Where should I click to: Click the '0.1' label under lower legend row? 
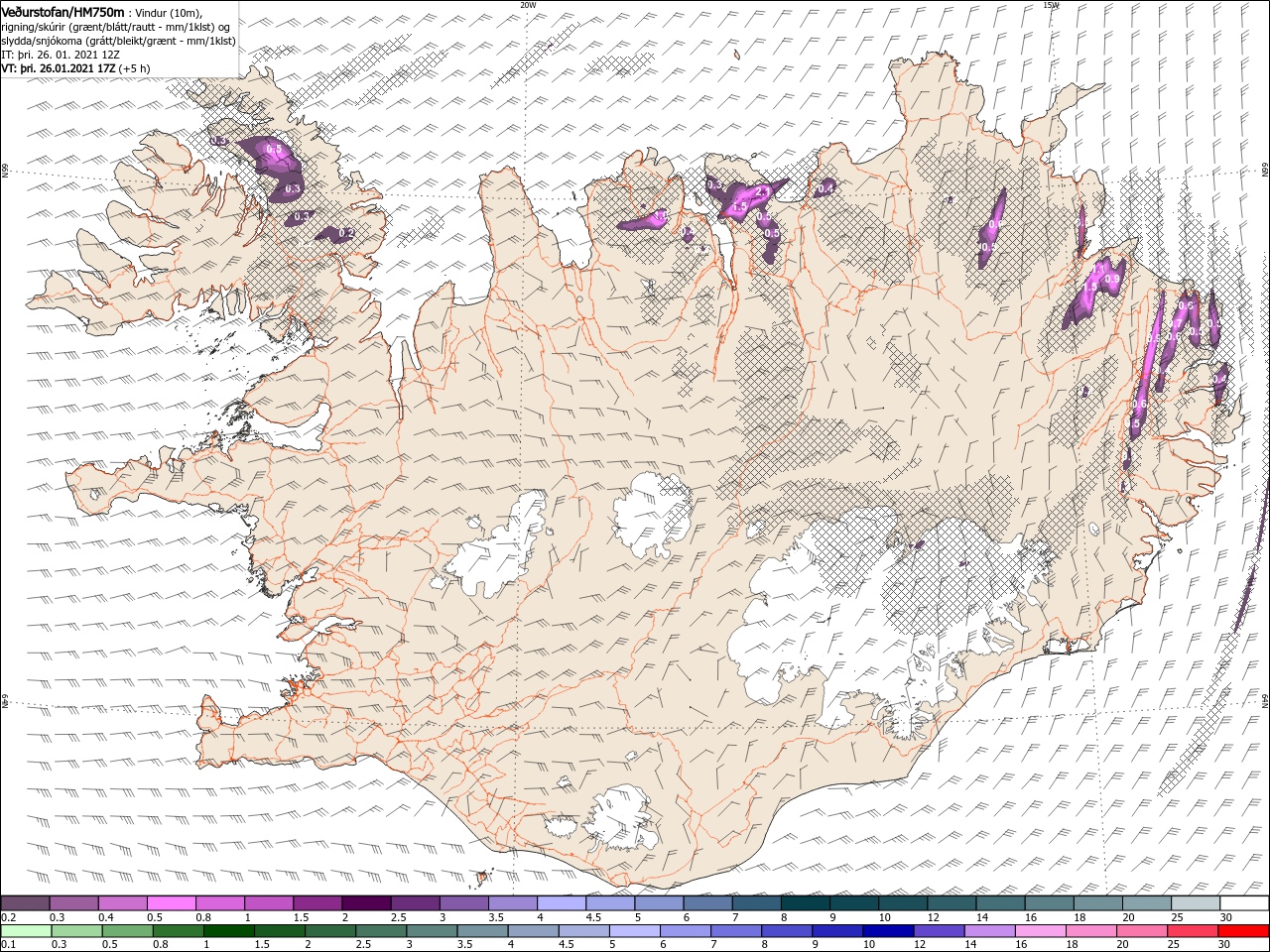click(7, 944)
